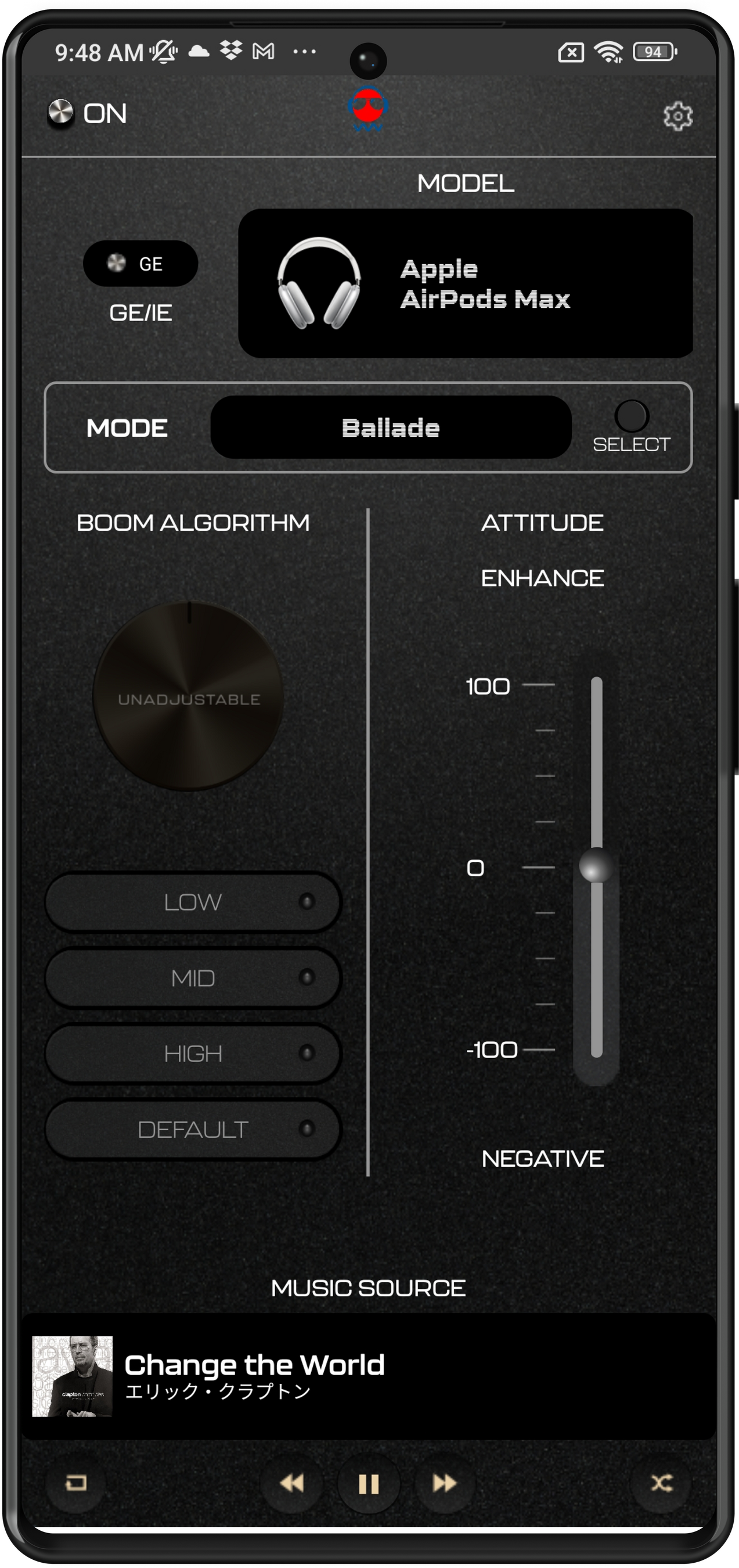Turn off the ON power knob
This screenshot has width=739, height=1568.
pyautogui.click(x=60, y=113)
